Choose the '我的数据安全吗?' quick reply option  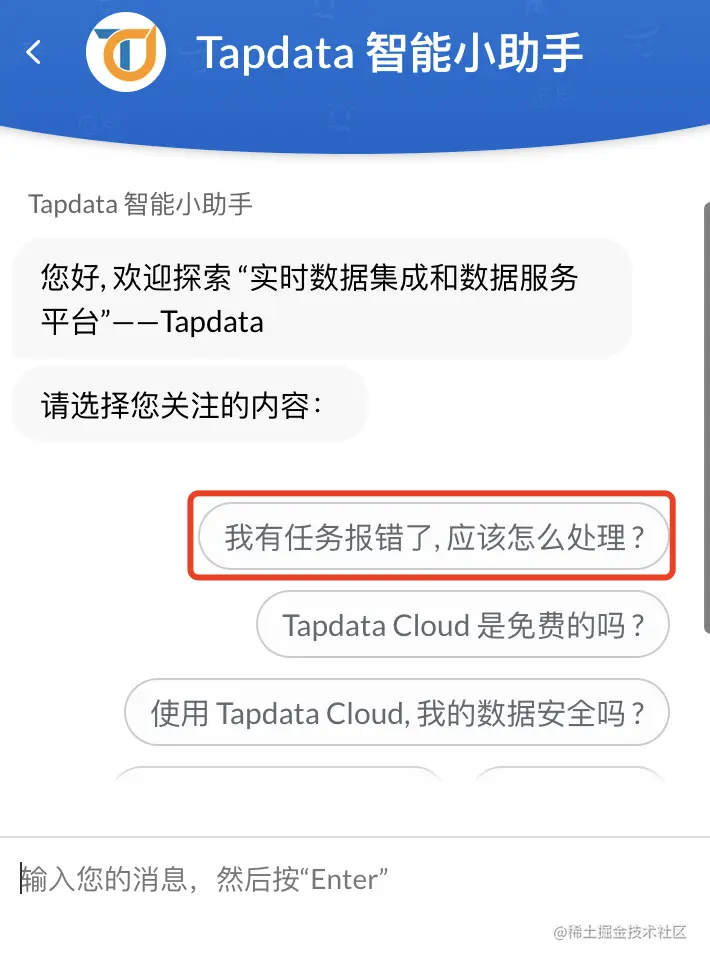(x=396, y=713)
